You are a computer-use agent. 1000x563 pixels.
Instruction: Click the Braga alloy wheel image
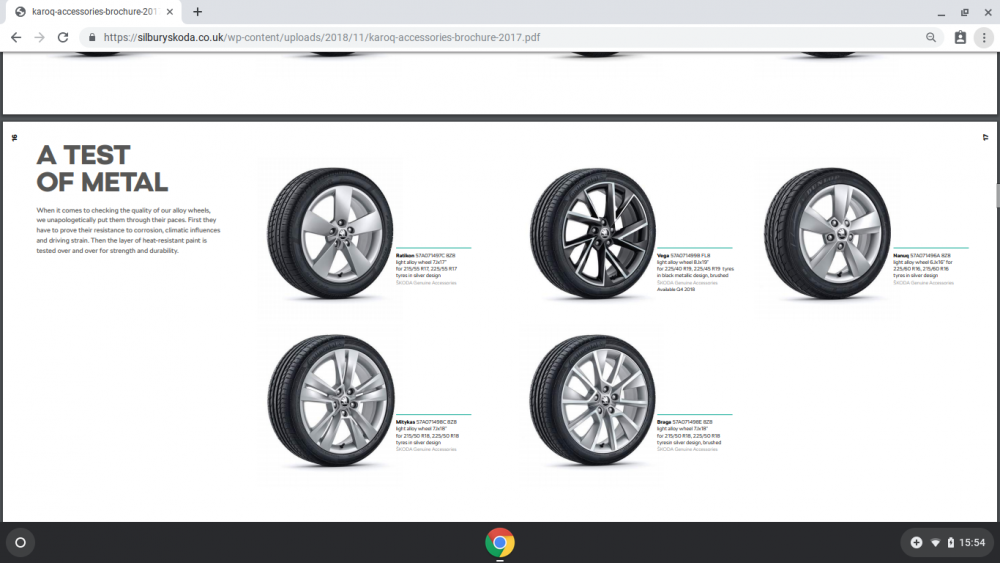point(592,400)
